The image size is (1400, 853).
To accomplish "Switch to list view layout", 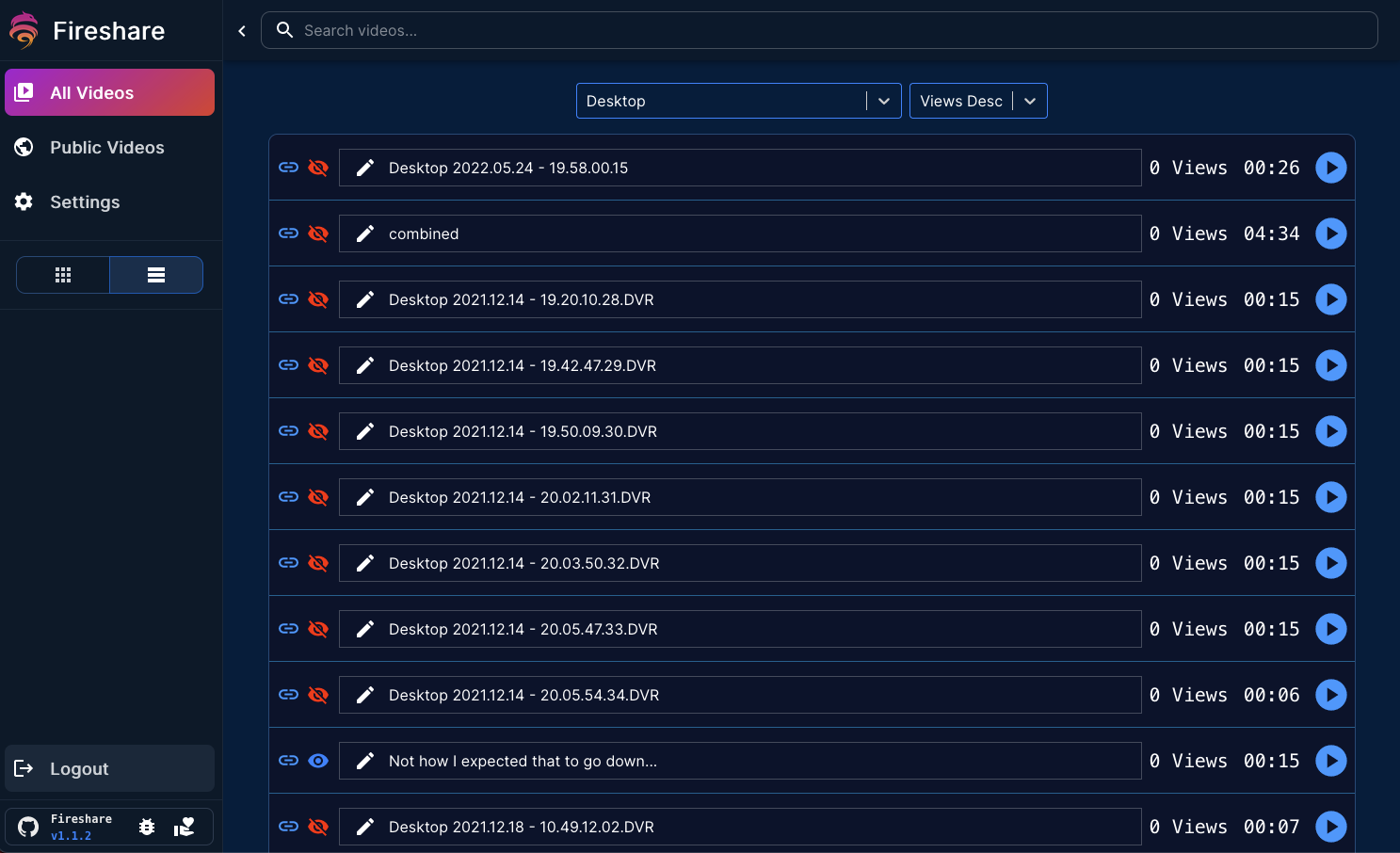I will 156,274.
